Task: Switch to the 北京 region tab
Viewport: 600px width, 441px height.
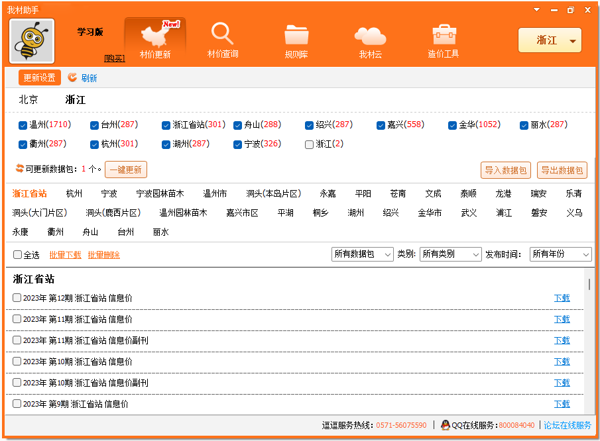Action: pos(28,100)
